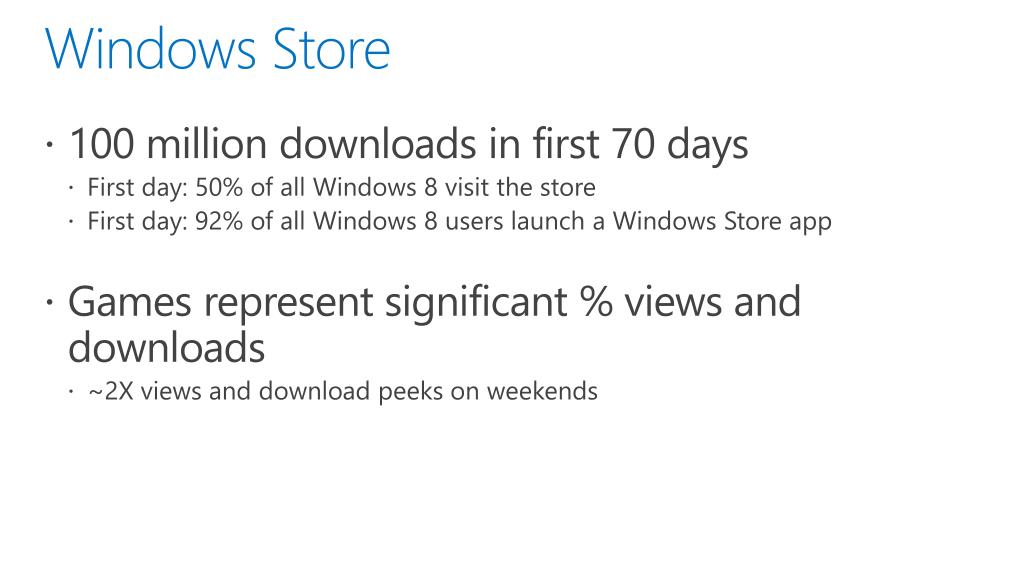Click the words 'views and' after the % sign
The height and width of the screenshot is (576, 1024).
coord(712,301)
